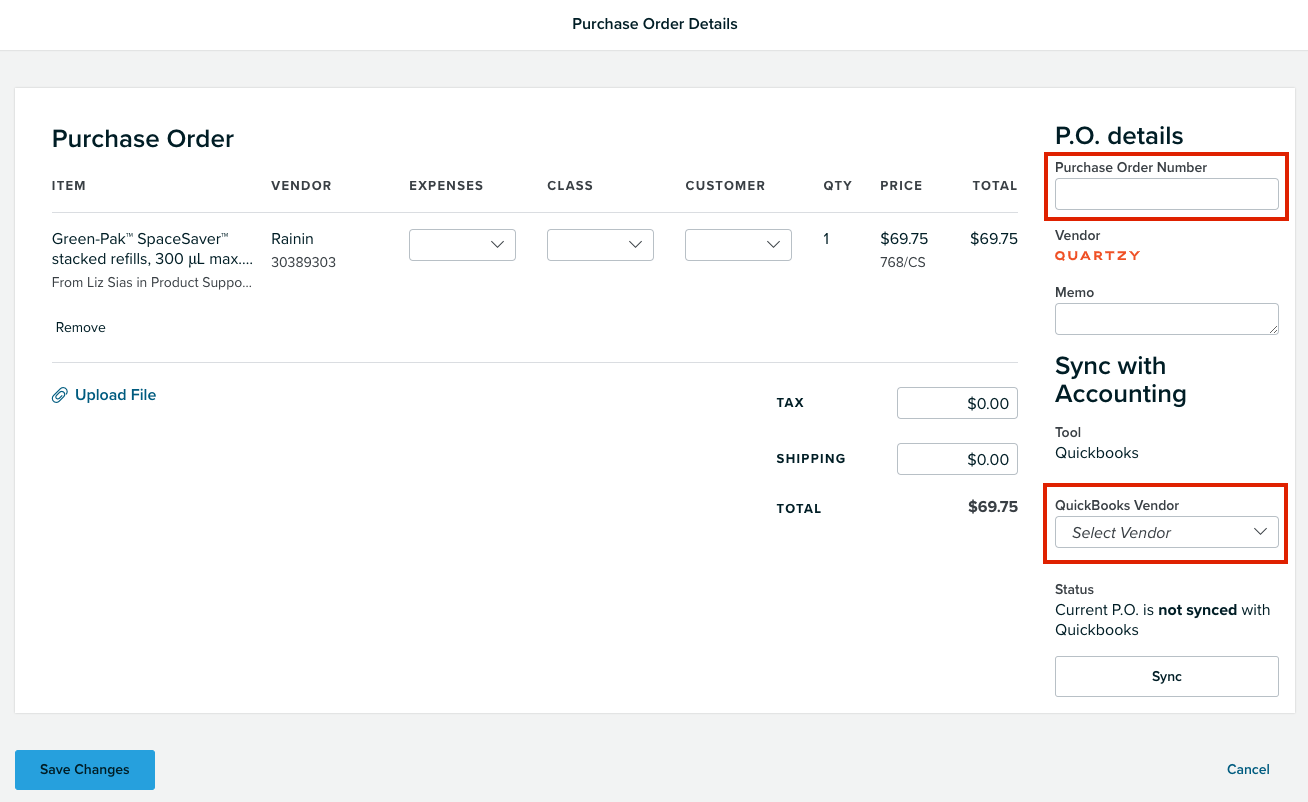Image resolution: width=1308 pixels, height=802 pixels.
Task: Click the Quartzy vendor logo
Action: point(1097,256)
